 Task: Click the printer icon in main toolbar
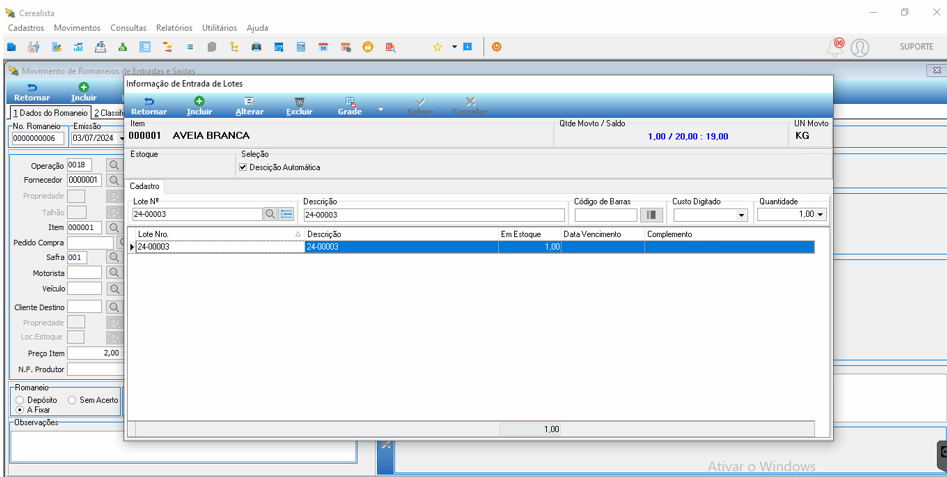click(256, 46)
